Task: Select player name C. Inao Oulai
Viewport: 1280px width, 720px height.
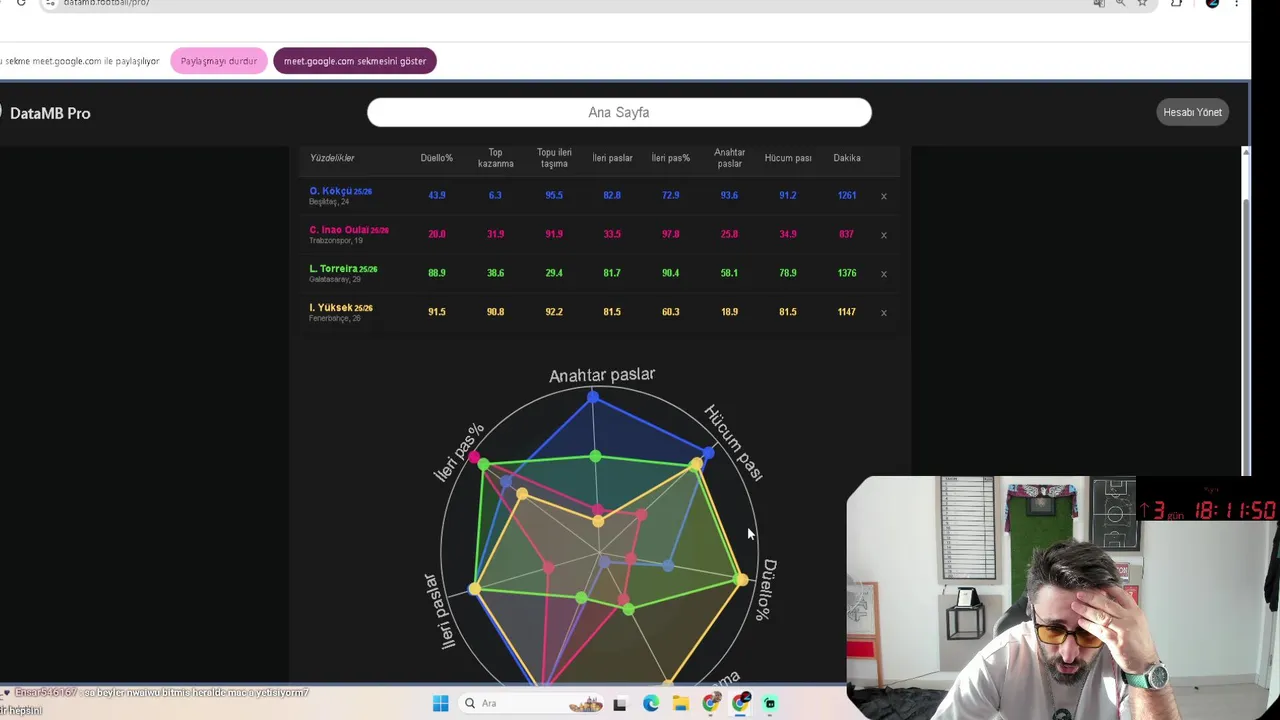Action: [x=339, y=230]
